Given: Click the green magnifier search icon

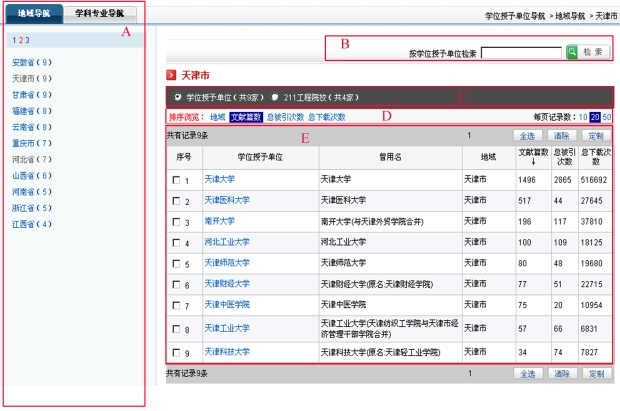Looking at the screenshot, I should coord(571,52).
